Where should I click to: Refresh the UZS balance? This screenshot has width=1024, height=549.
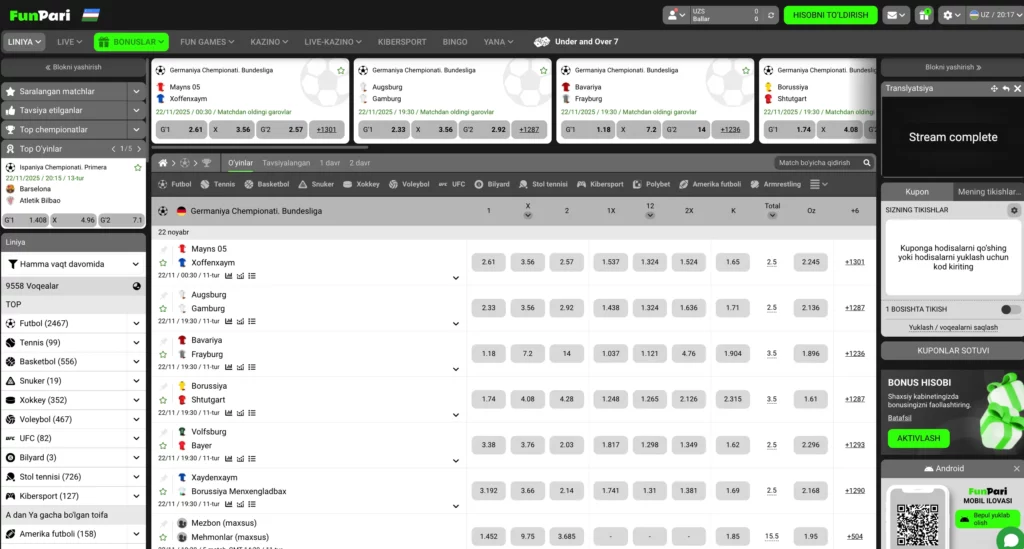tap(769, 15)
